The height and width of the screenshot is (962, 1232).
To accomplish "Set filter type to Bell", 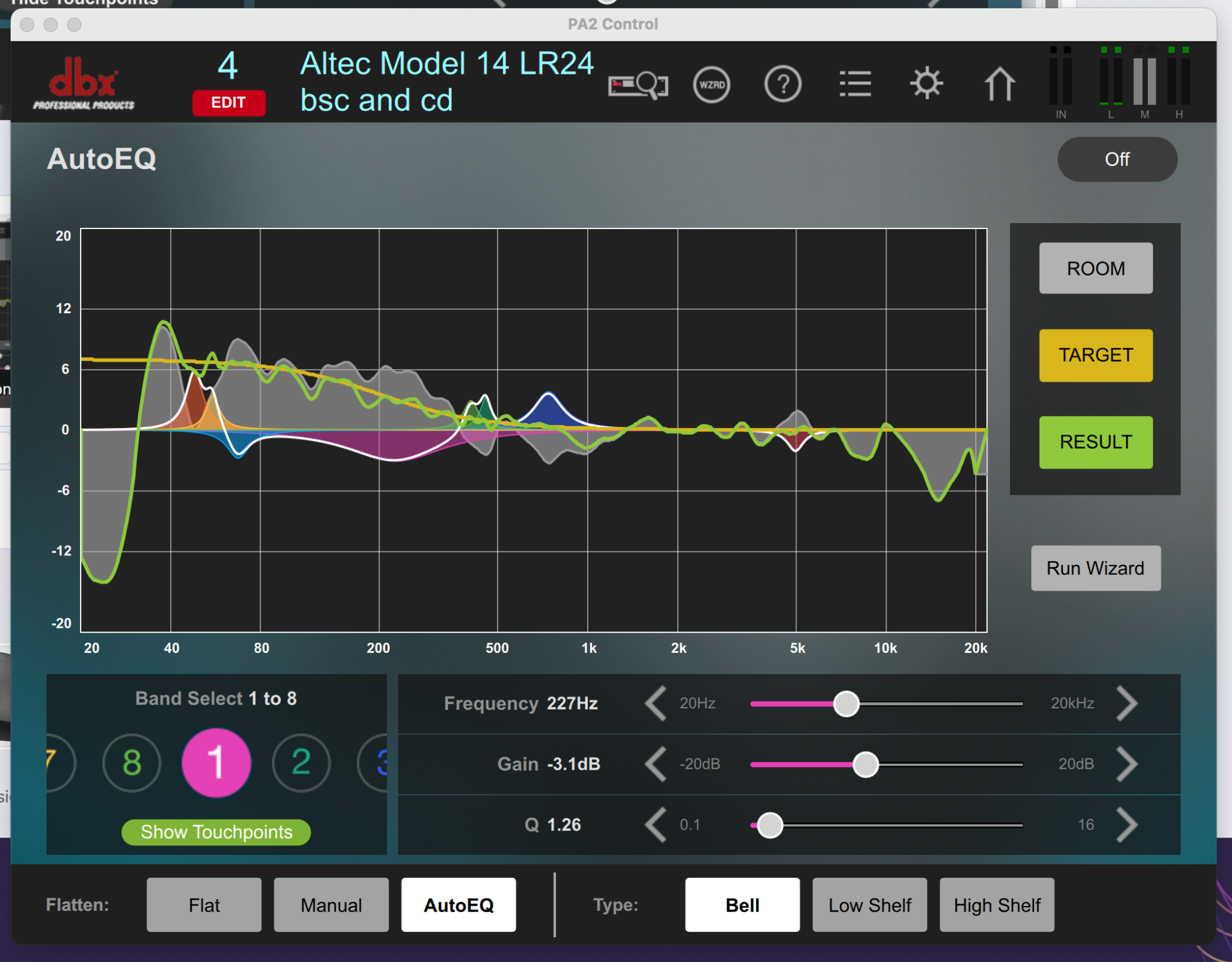I will click(x=742, y=905).
